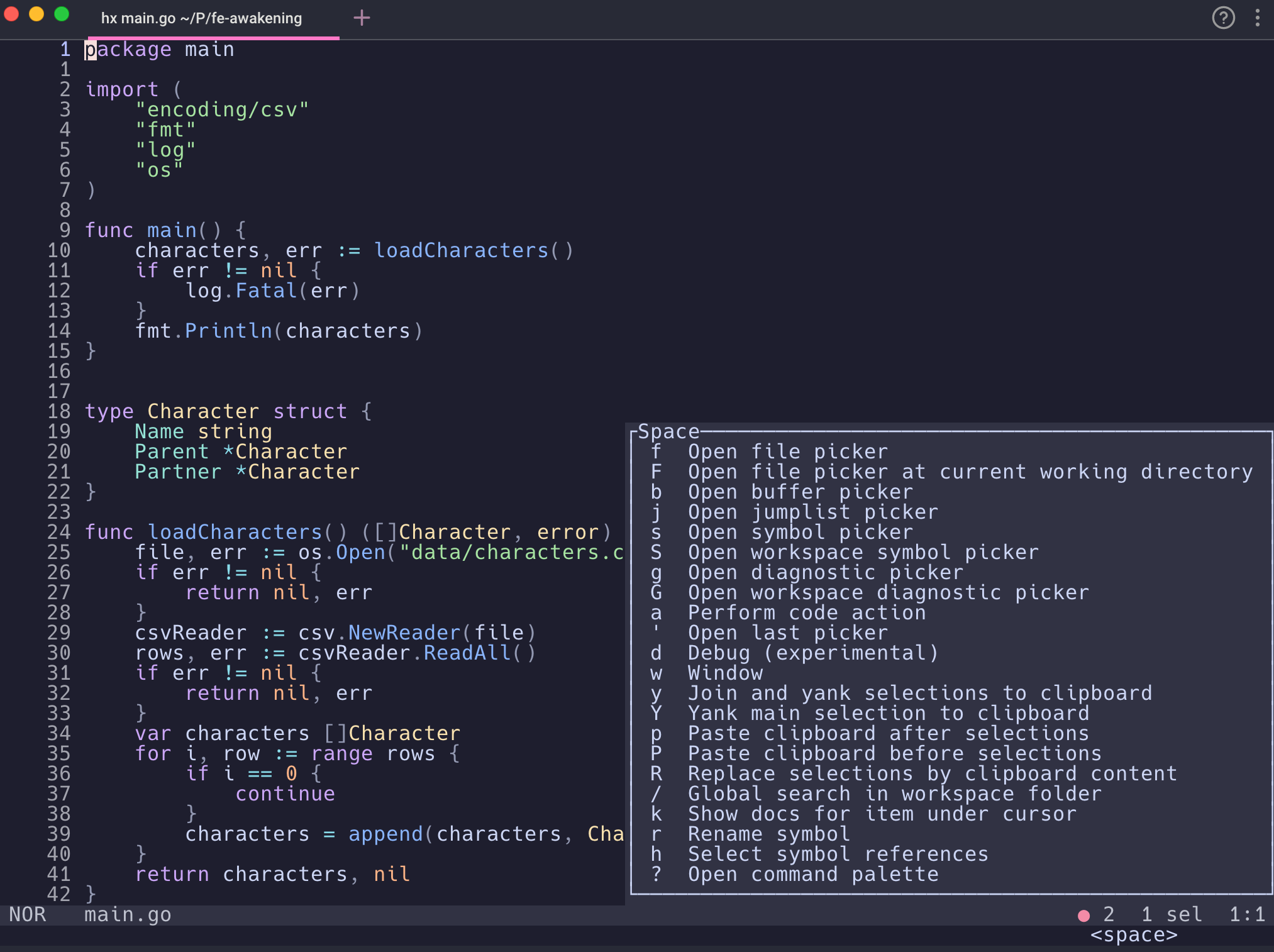Choose Rename symbol entry

pos(768,834)
